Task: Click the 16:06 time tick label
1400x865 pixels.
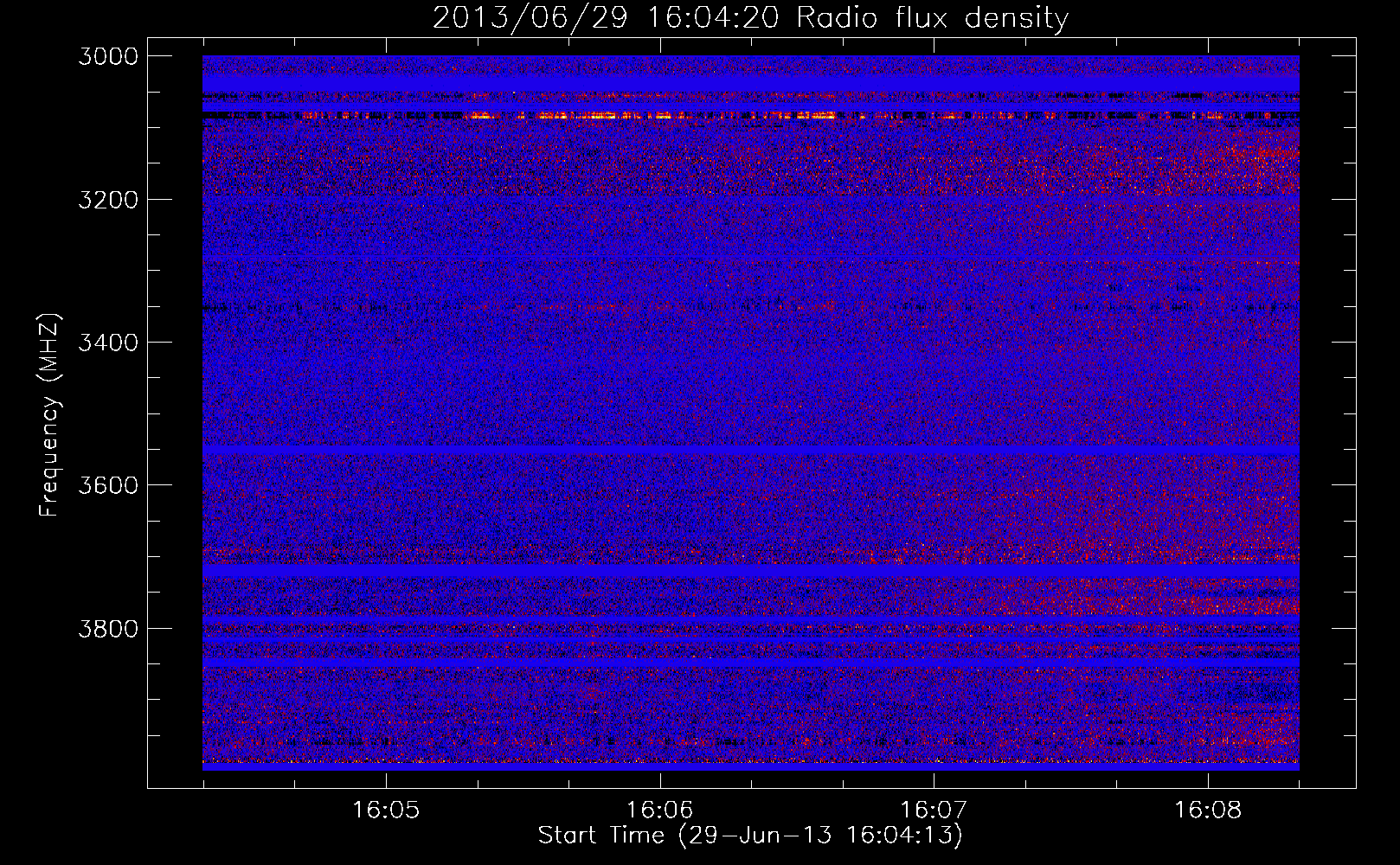Action: [x=660, y=810]
